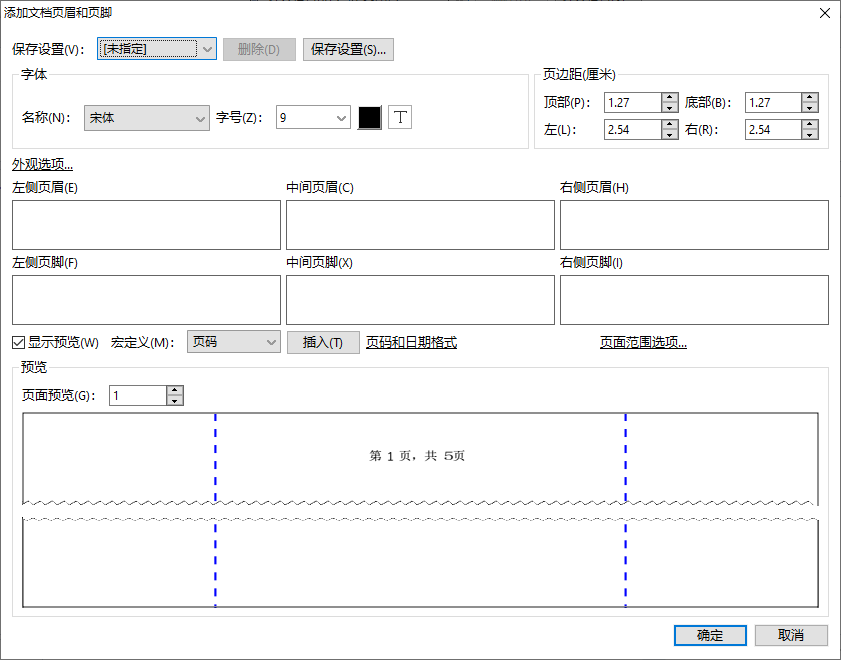Click the underline text style icon
The height and width of the screenshot is (660, 841).
(400, 118)
